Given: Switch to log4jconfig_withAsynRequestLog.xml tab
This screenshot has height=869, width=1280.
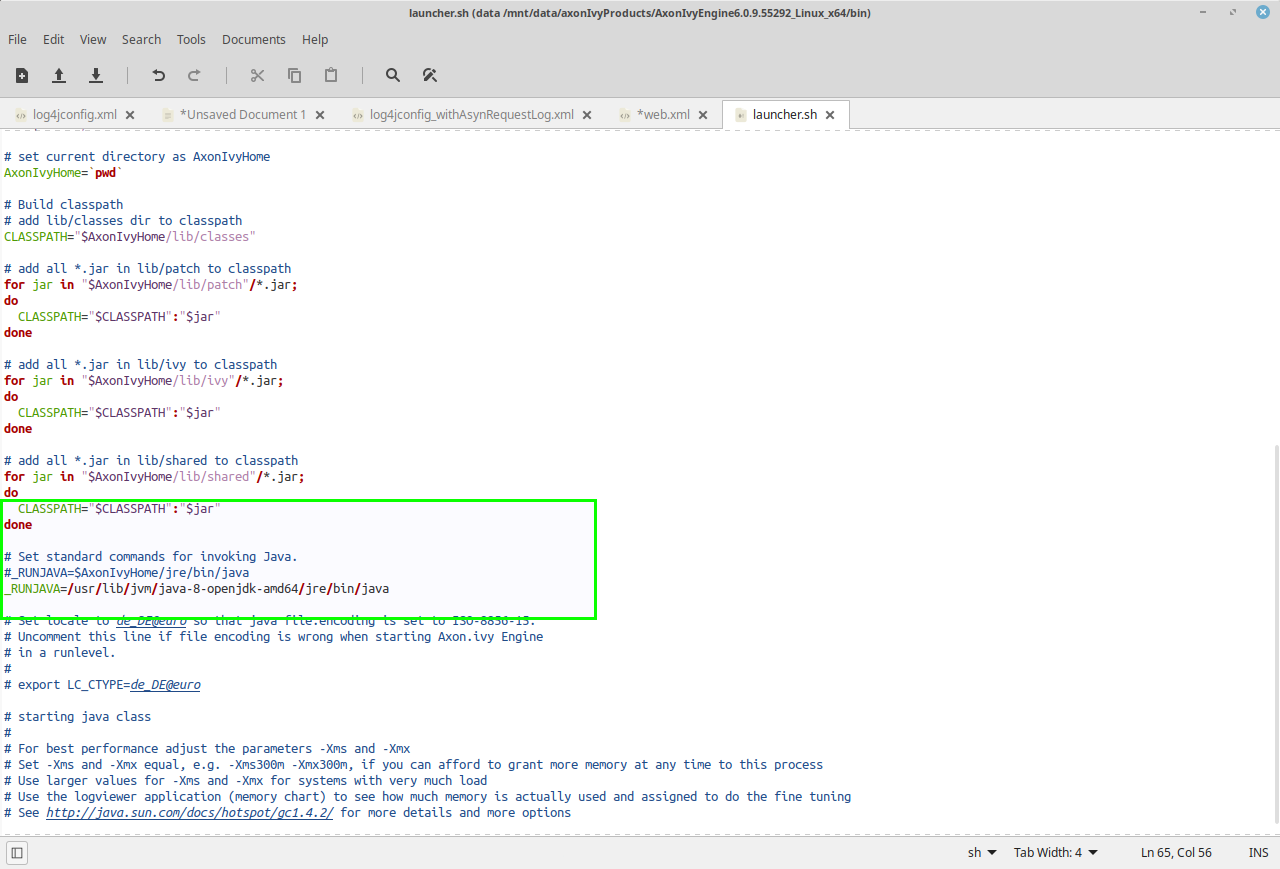Looking at the screenshot, I should pos(472,115).
